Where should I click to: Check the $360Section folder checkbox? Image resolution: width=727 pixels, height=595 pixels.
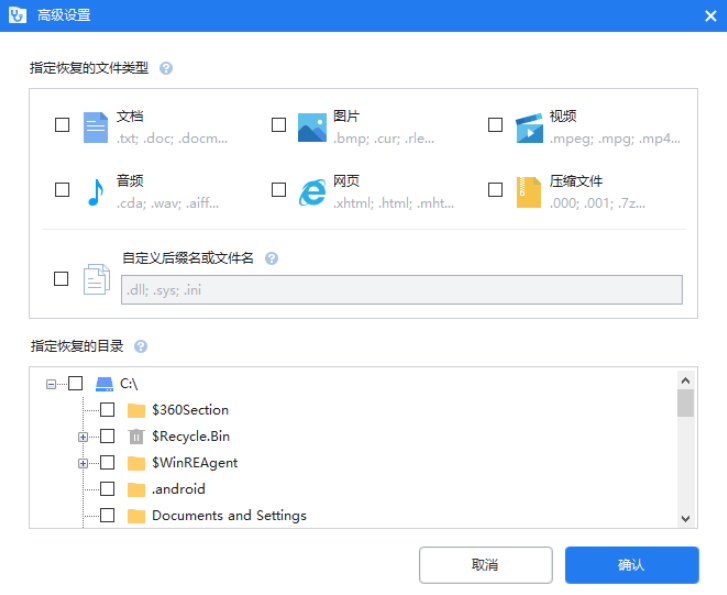coord(107,410)
